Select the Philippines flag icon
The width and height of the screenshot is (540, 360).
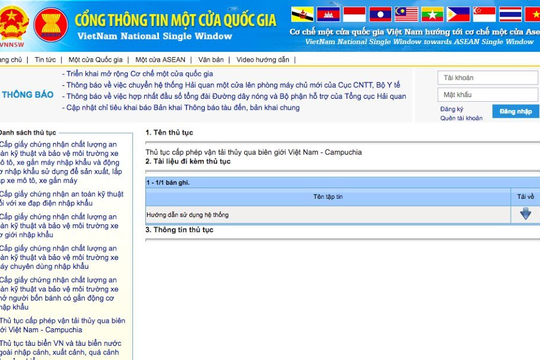(458, 14)
